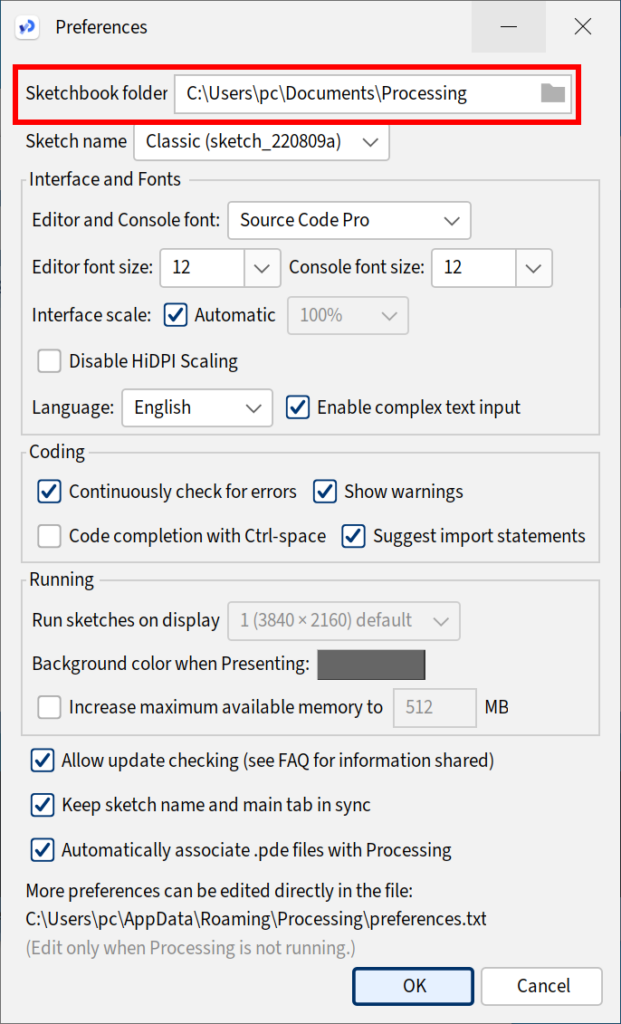Toggle Automatic interface scale checkbox
The height and width of the screenshot is (1024, 621).
coord(175,315)
